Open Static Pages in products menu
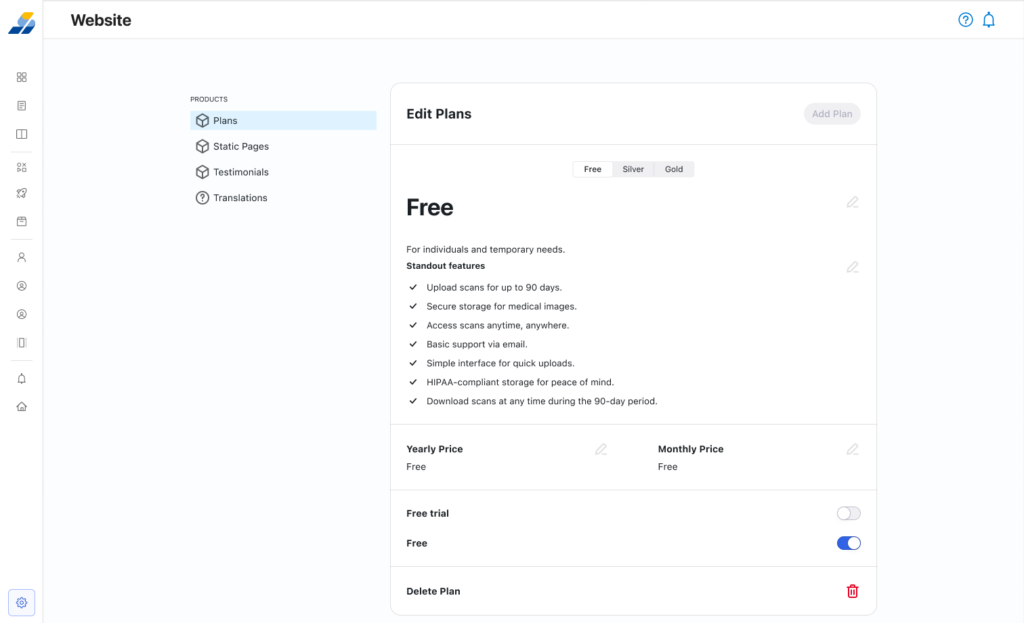Viewport: 1024px width, 623px height. pyautogui.click(x=240, y=146)
